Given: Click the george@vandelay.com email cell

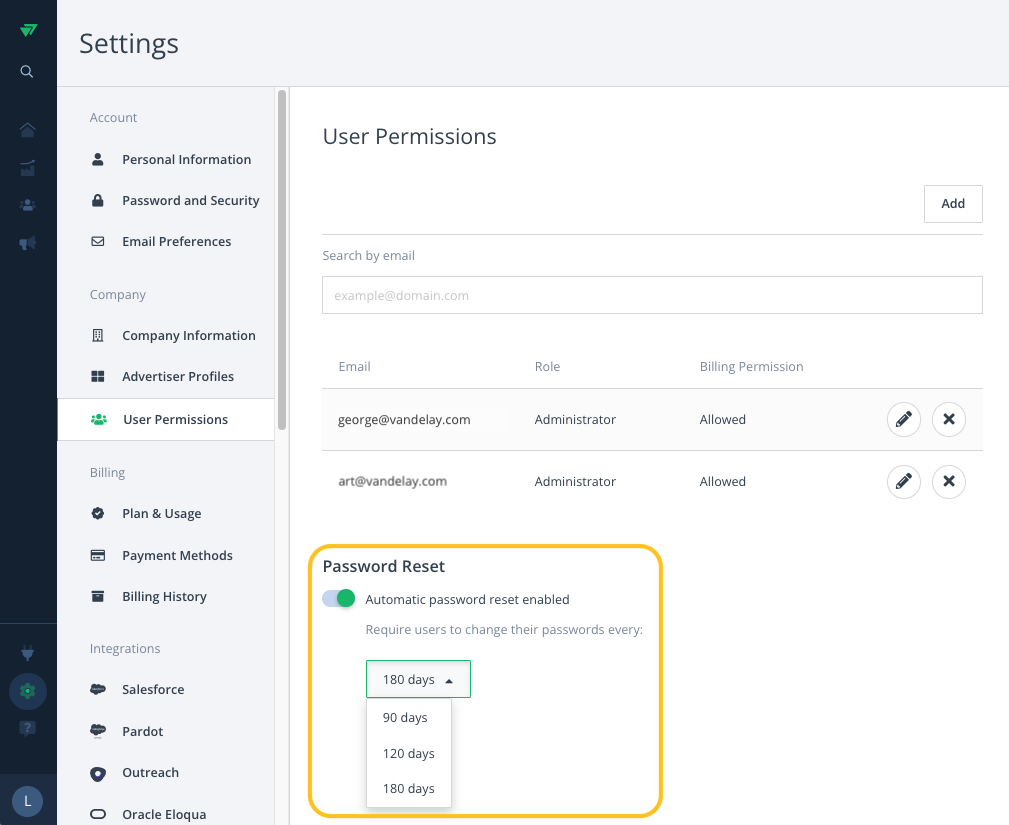Looking at the screenshot, I should click(x=404, y=420).
